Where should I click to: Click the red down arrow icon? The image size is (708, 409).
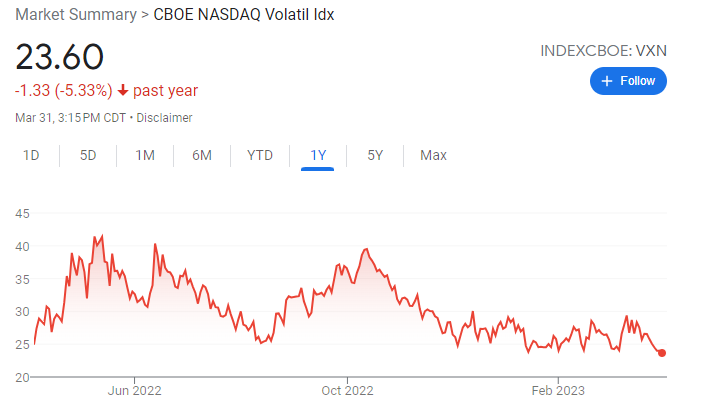tap(123, 91)
